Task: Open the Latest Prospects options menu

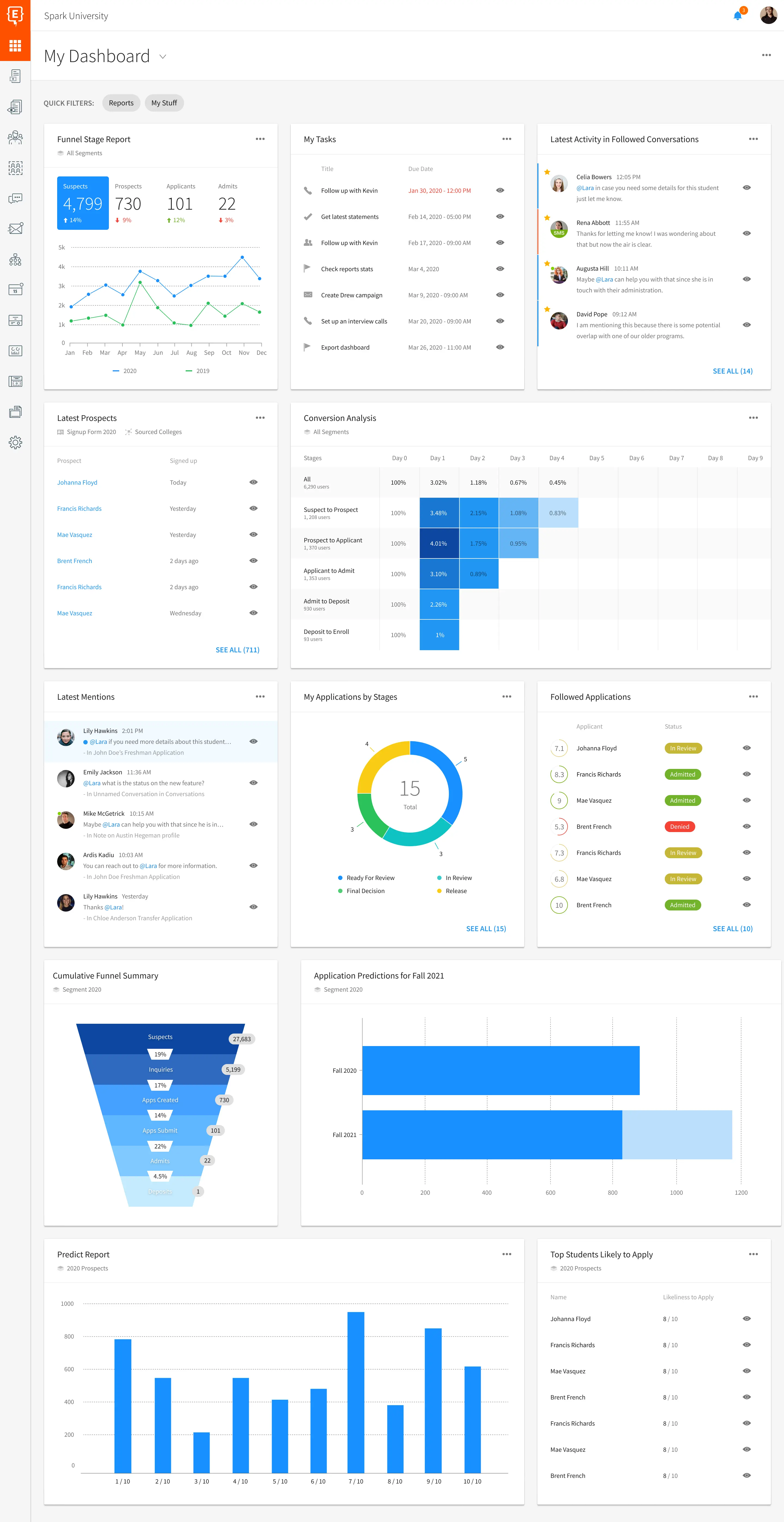Action: tap(260, 418)
